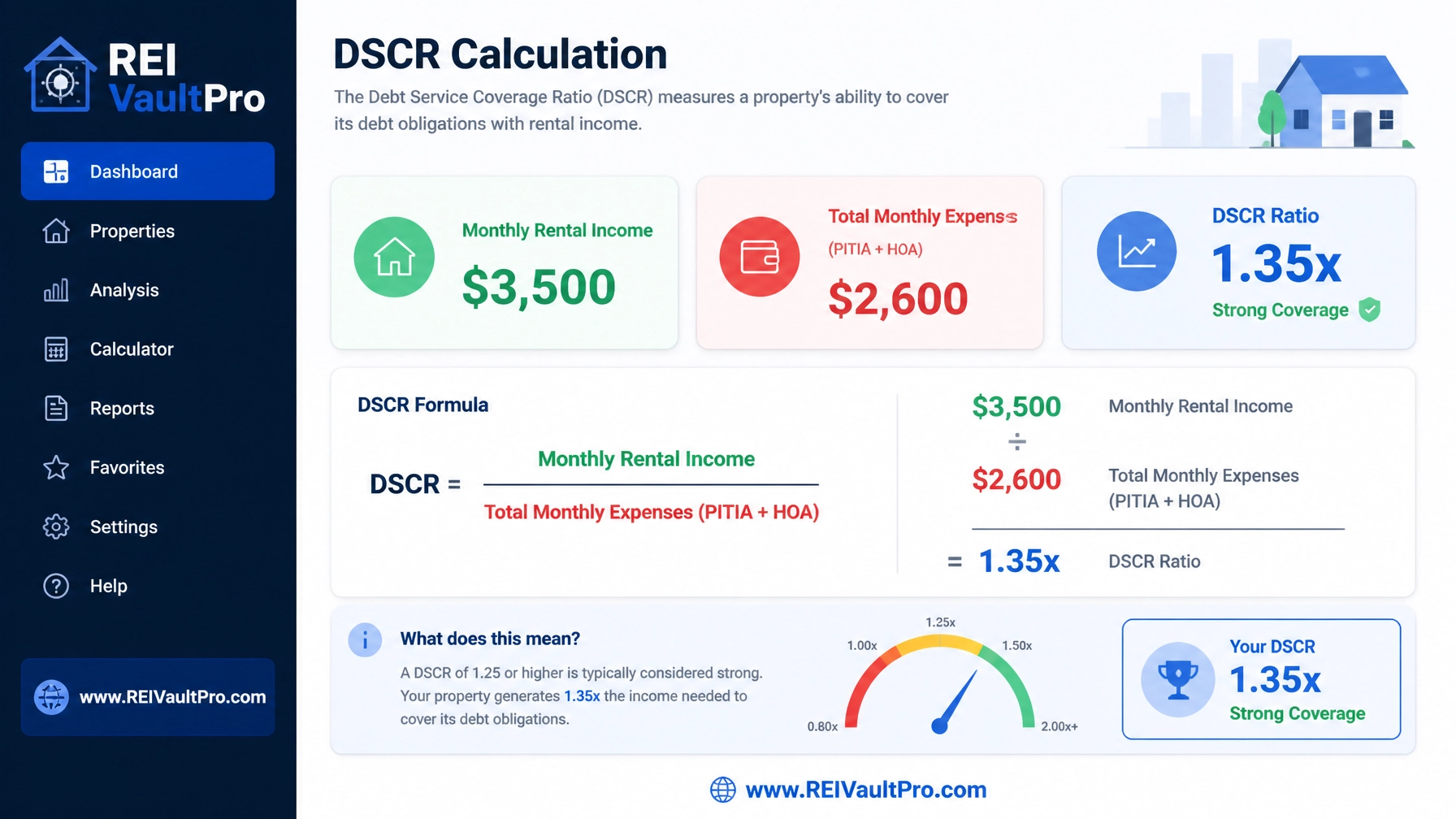The image size is (1456, 819).
Task: Click the green house icon for rental income
Action: [x=394, y=257]
